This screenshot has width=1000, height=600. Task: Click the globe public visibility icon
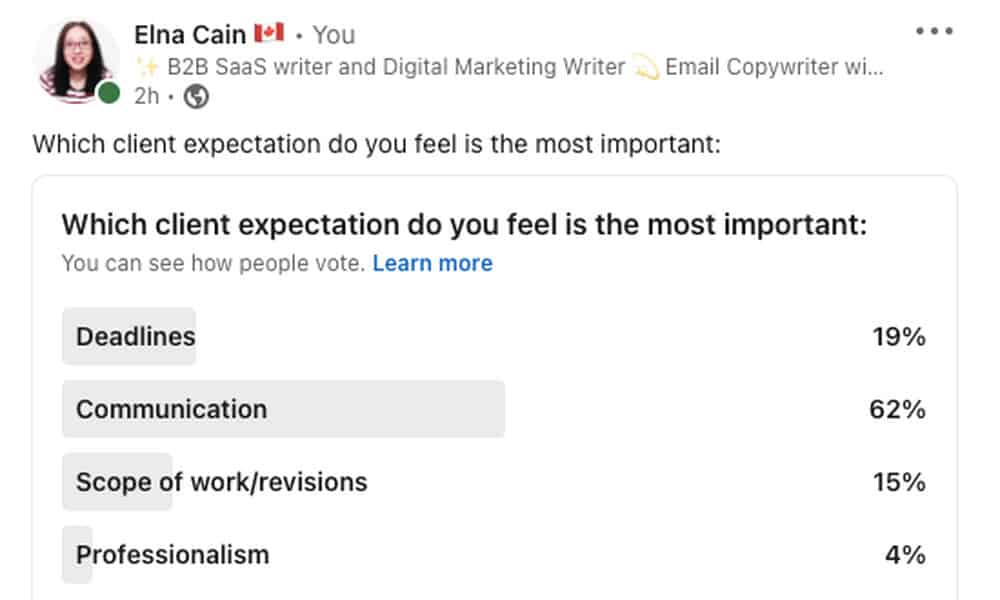tap(197, 97)
